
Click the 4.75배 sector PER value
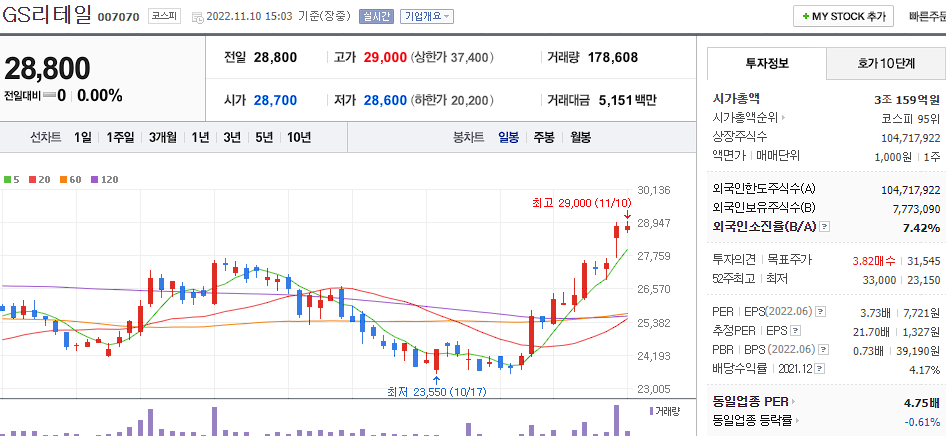coord(921,403)
